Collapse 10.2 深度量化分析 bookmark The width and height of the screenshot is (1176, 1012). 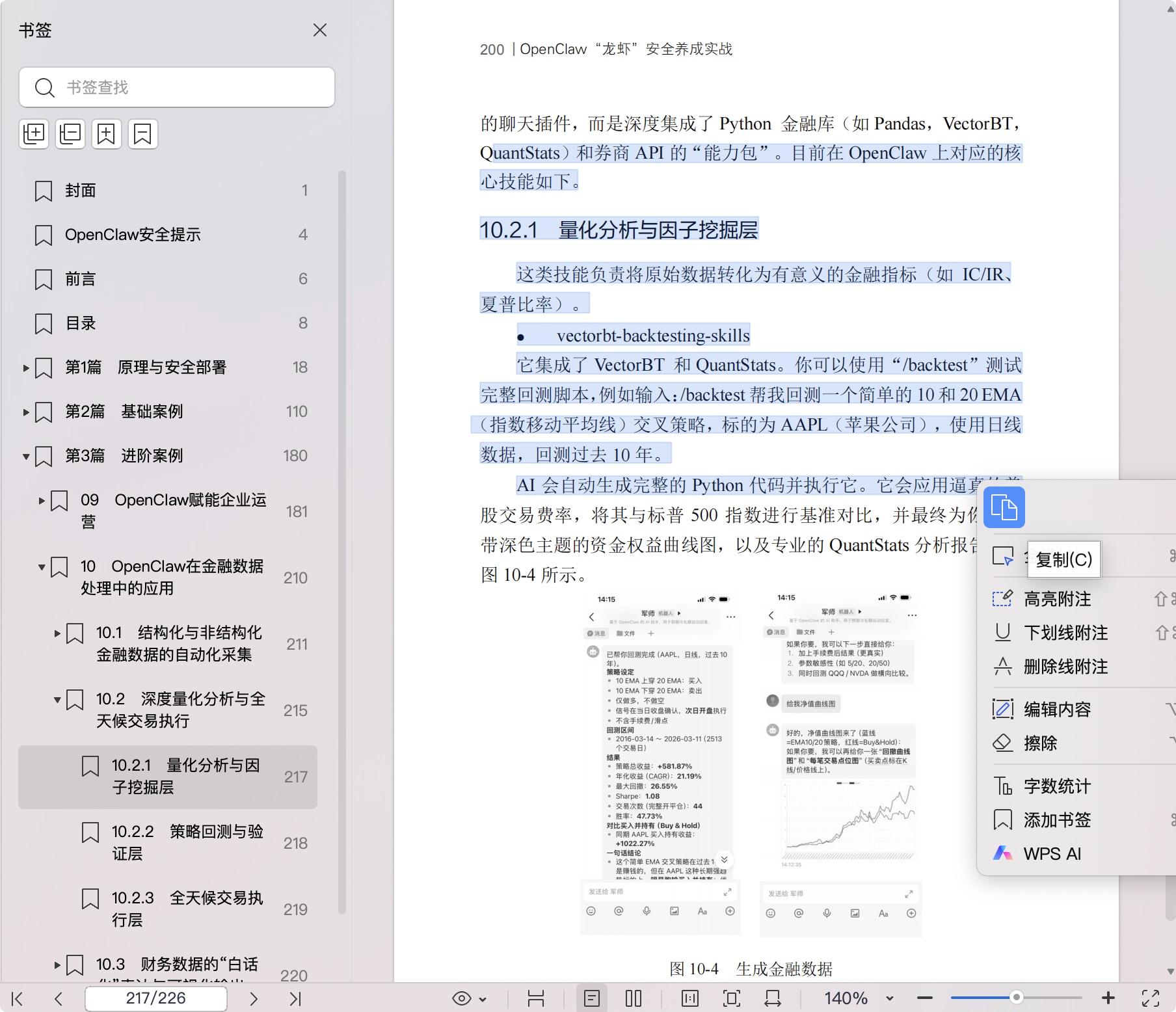[x=57, y=699]
